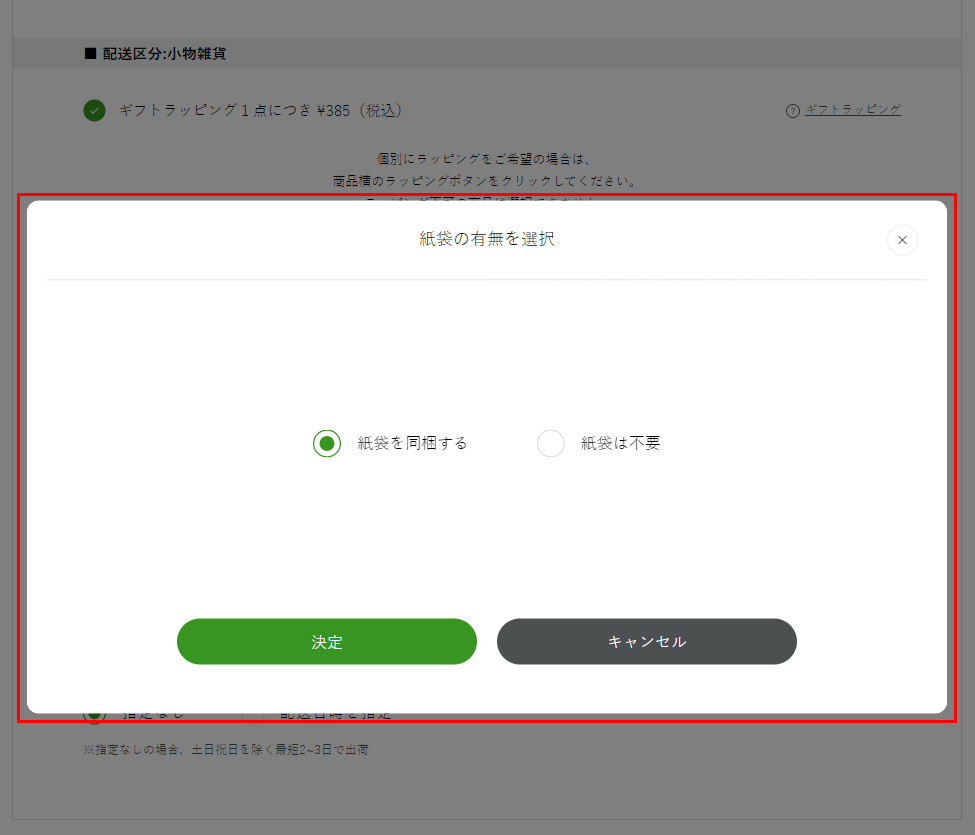Viewport: 975px width, 835px height.
Task: Click the 商品横のラッピングボタン instruction line
Action: [484, 181]
